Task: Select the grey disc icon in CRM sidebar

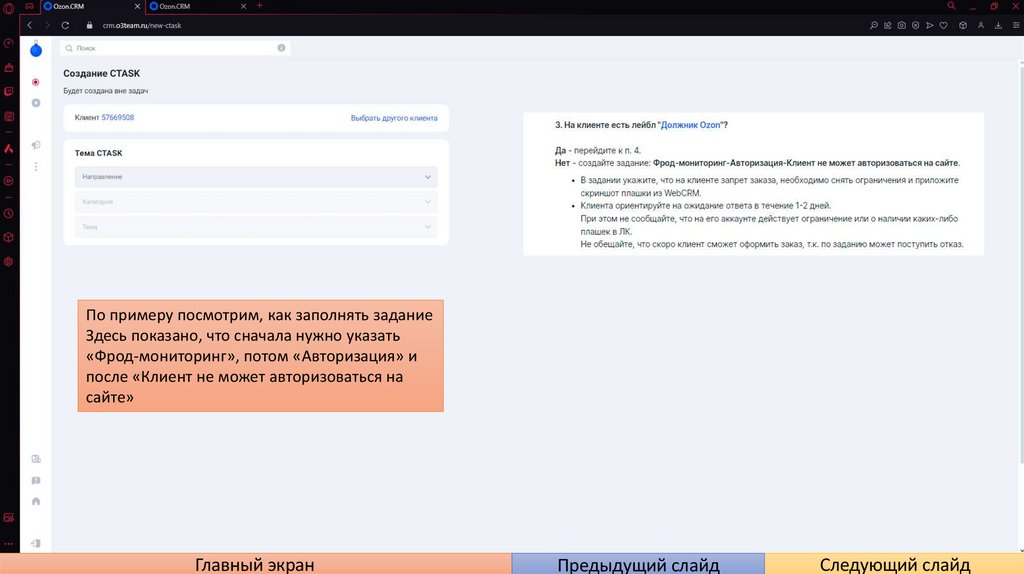Action: [x=36, y=103]
